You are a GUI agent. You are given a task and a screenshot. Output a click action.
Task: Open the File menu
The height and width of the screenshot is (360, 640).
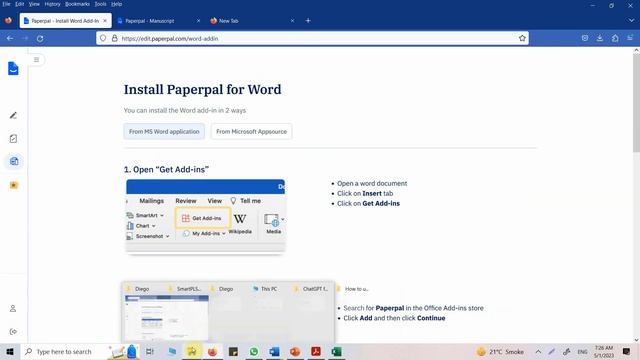tap(6, 4)
